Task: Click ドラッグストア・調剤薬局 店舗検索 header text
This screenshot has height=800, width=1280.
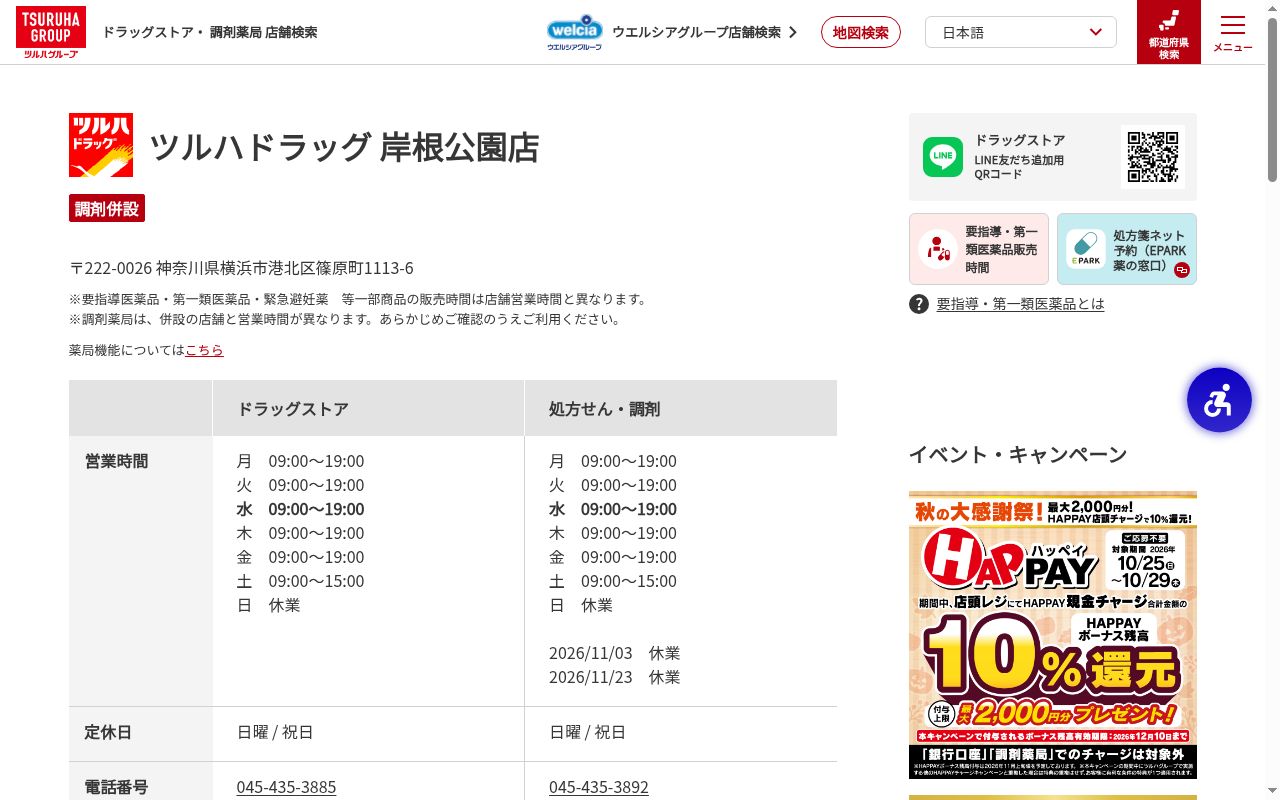Action: click(210, 32)
